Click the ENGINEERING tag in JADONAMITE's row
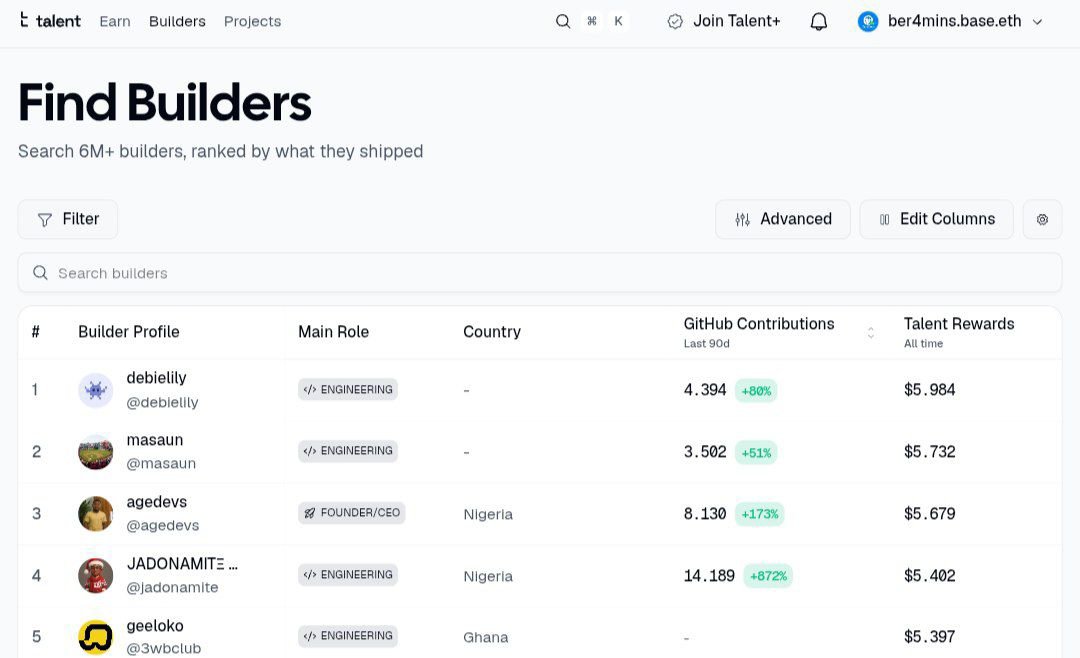Image resolution: width=1080 pixels, height=658 pixels. pos(348,575)
